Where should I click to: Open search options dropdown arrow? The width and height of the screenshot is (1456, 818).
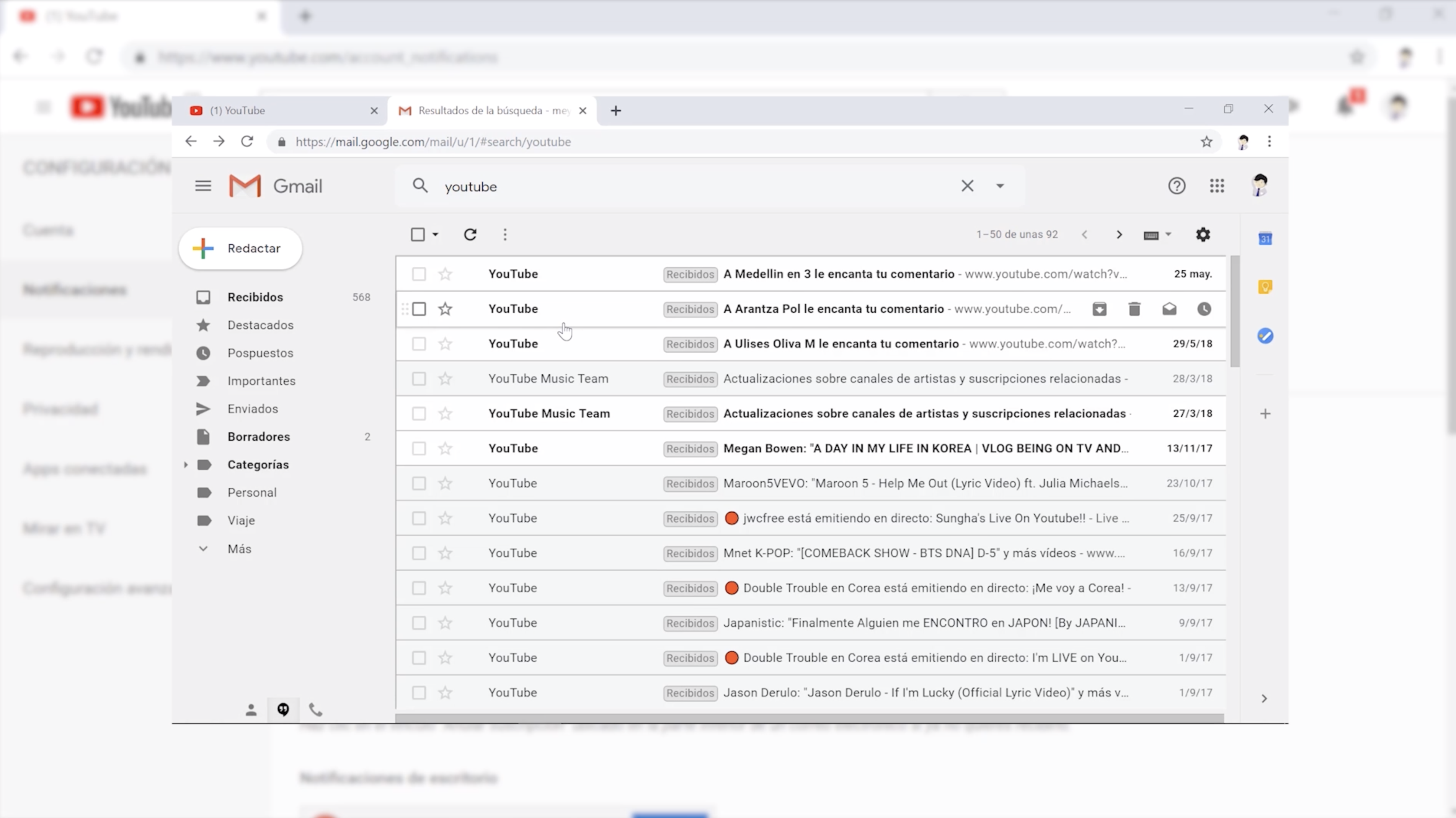1000,186
